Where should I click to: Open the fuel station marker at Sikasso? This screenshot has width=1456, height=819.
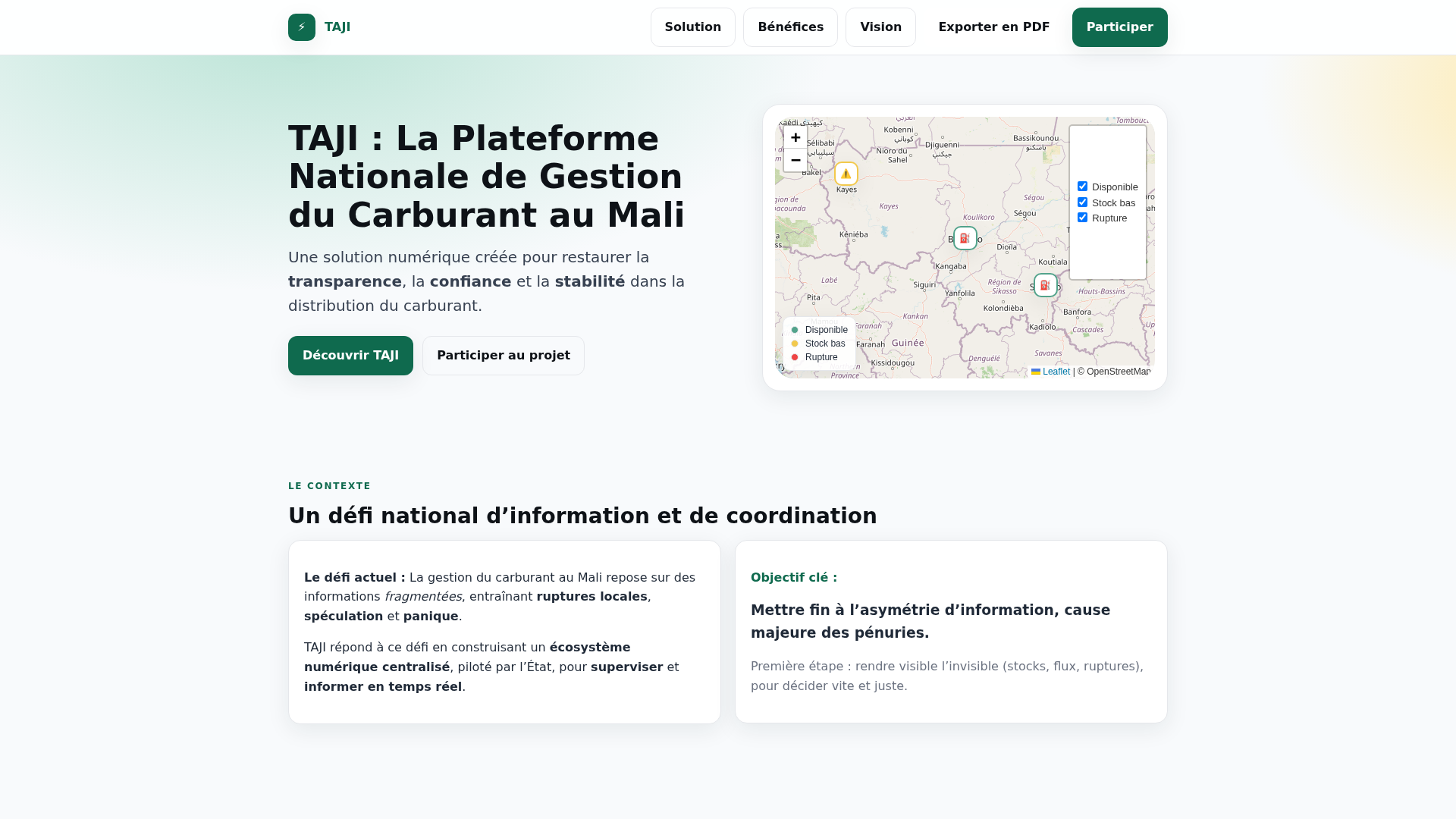pos(1046,285)
